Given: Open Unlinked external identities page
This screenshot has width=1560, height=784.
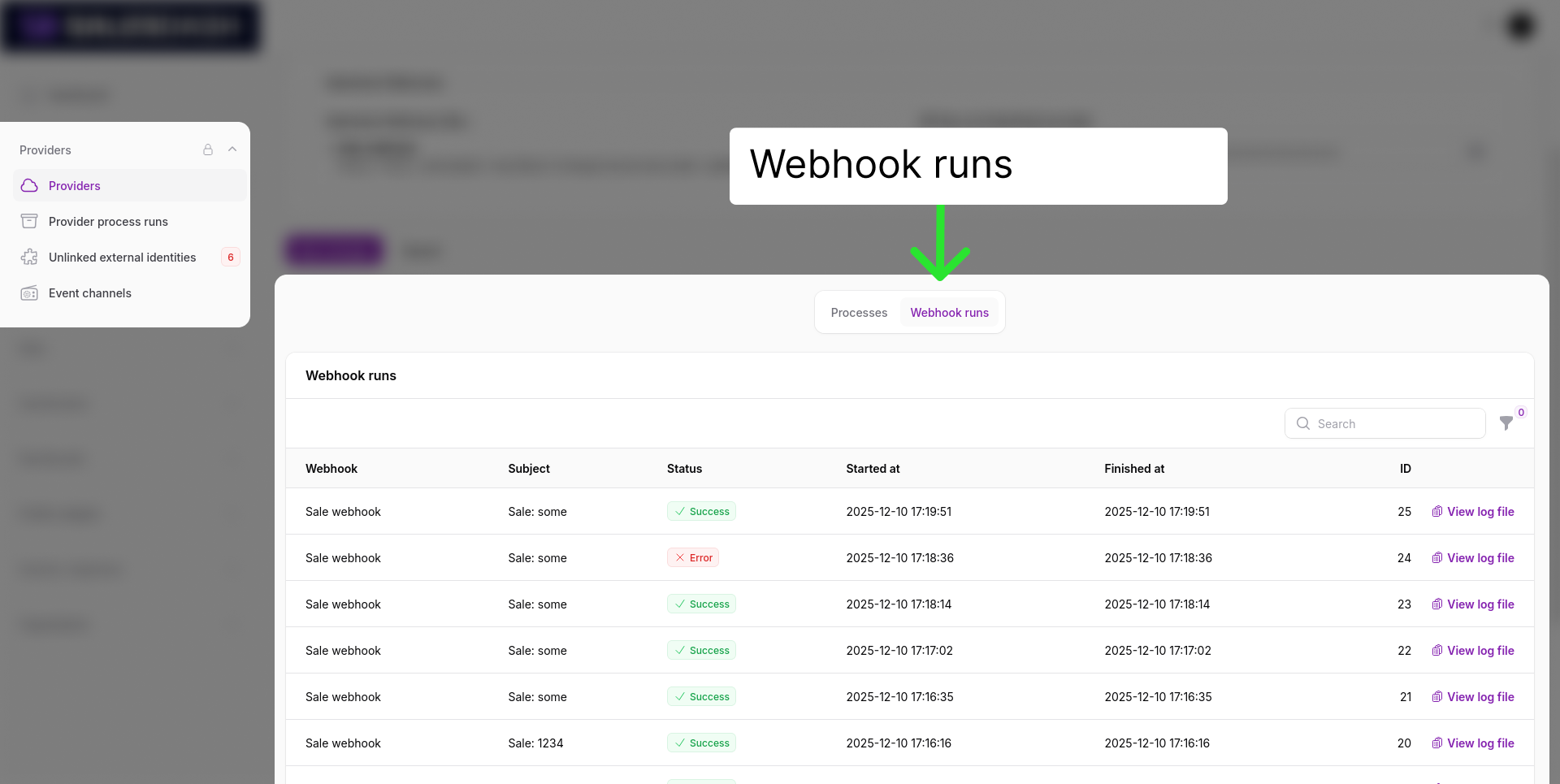Looking at the screenshot, I should pos(122,258).
